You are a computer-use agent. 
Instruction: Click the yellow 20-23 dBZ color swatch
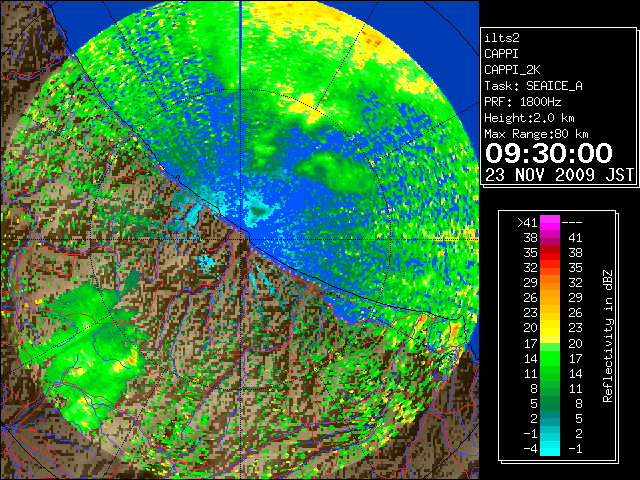[550, 328]
